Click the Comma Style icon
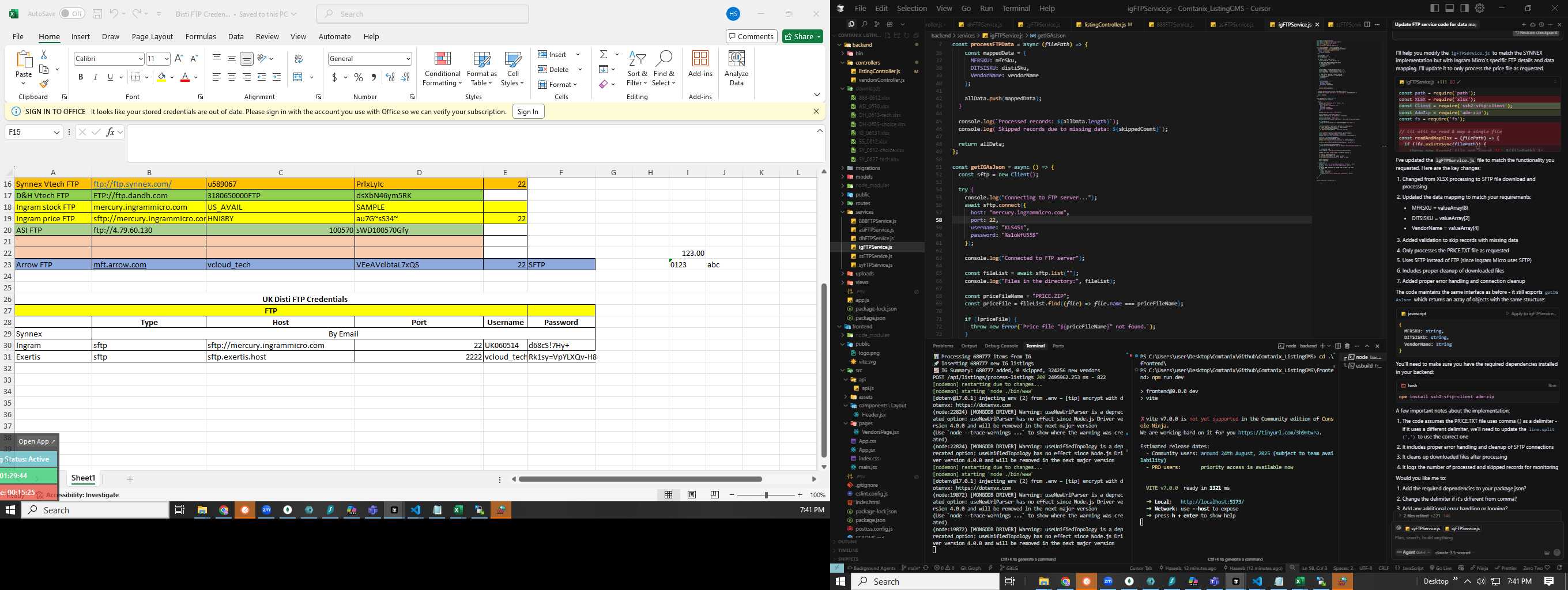The height and width of the screenshot is (590, 1568). coord(373,77)
